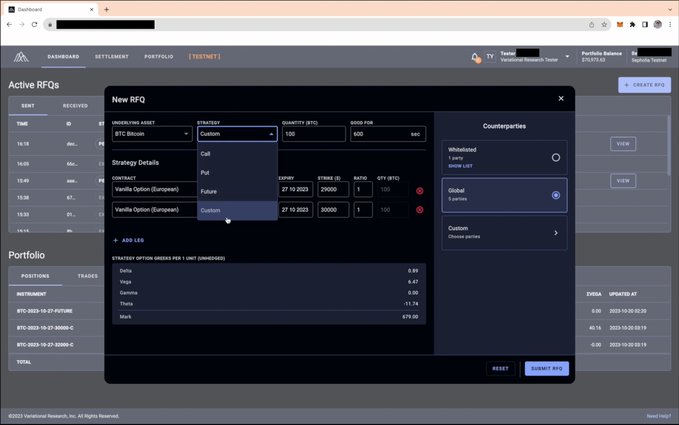Switch to Sent RFQs tab
679x425 pixels.
(x=28, y=106)
